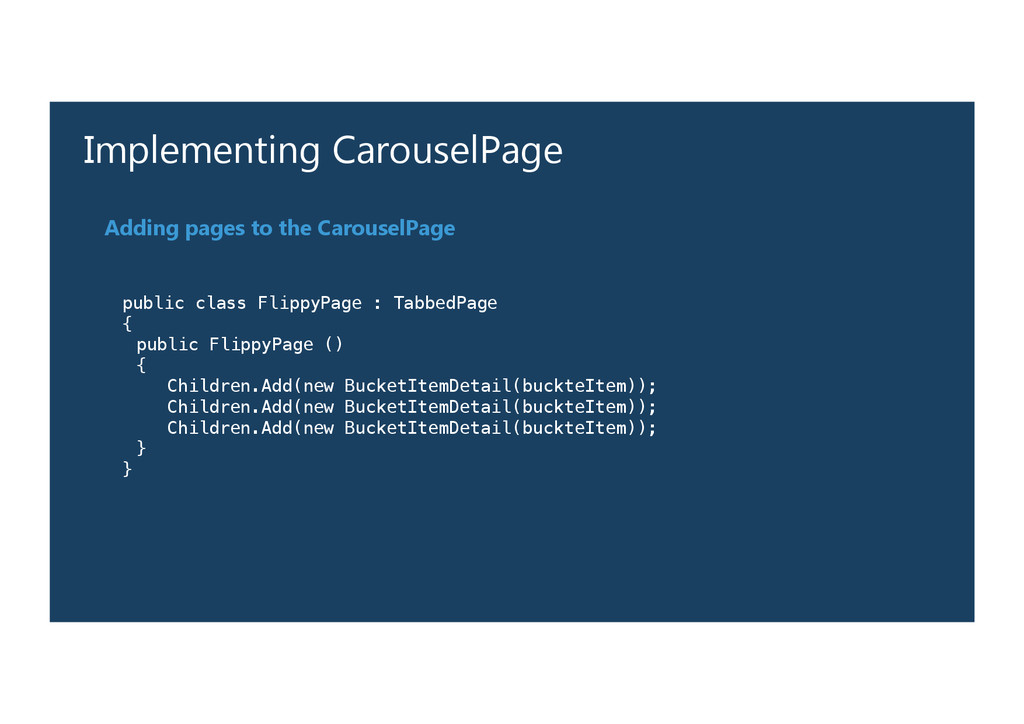Click the third Children.Add code line
Viewport: 1024px width, 724px height.
click(411, 428)
